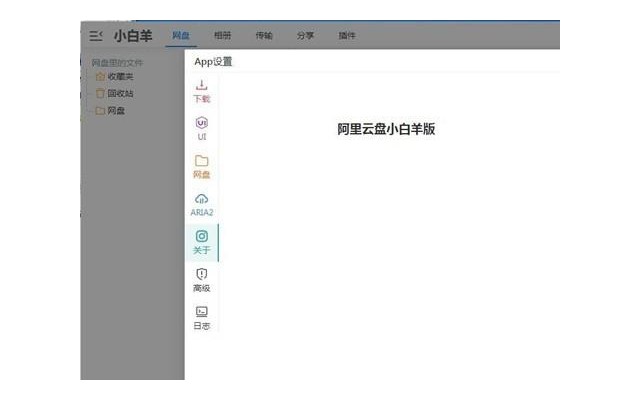Click the 网盘里的文件 header
This screenshot has height=400, width=640.
pyautogui.click(x=117, y=63)
